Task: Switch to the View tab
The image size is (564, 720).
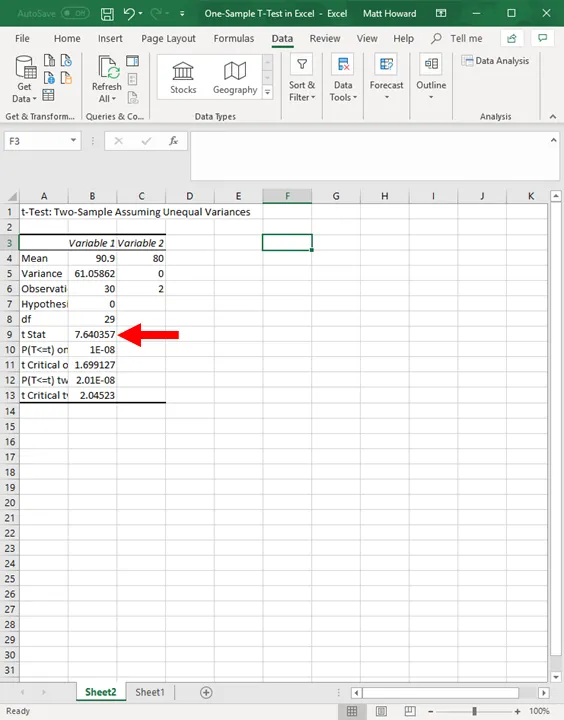Action: pos(367,39)
